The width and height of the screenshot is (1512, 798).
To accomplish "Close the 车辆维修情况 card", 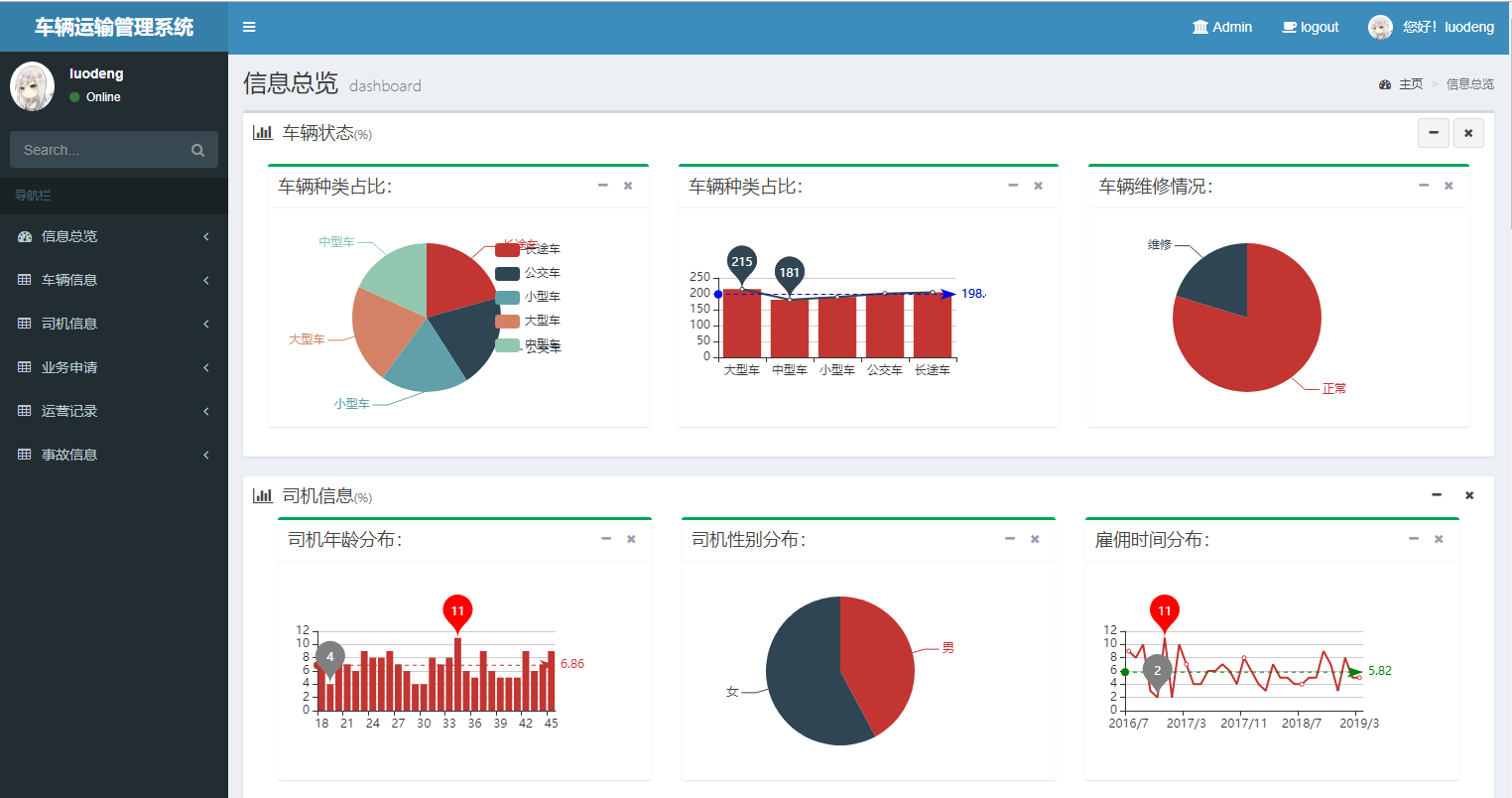I will (x=1449, y=186).
